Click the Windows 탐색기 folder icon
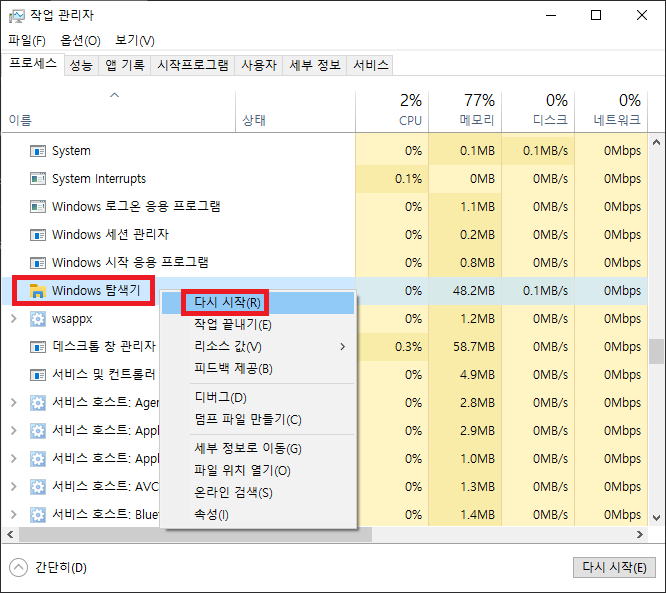This screenshot has height=593, width=666. 38,291
